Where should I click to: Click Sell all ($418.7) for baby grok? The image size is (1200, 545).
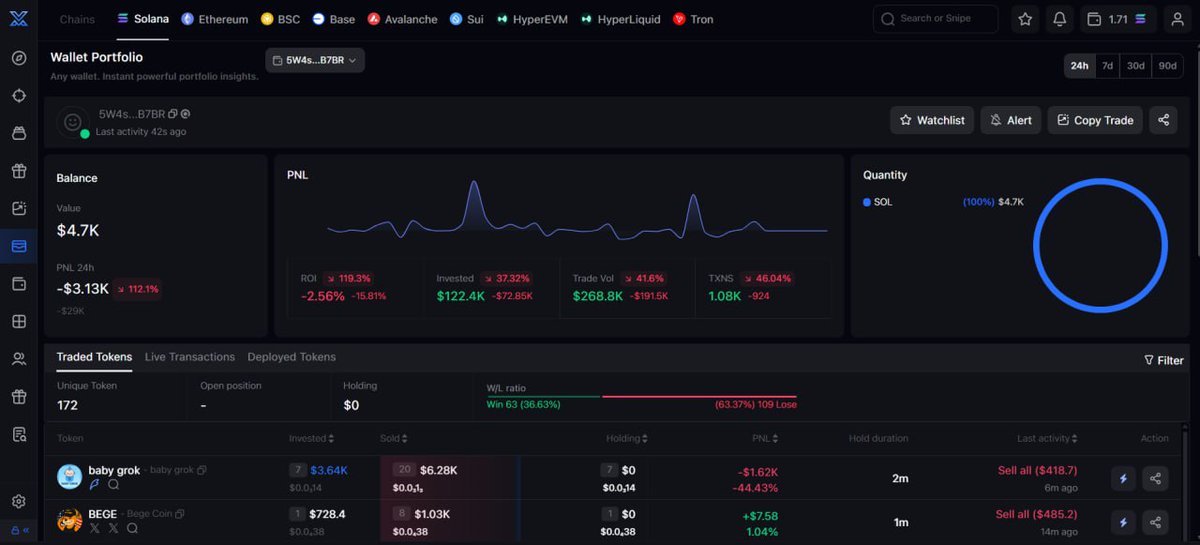pos(1037,470)
